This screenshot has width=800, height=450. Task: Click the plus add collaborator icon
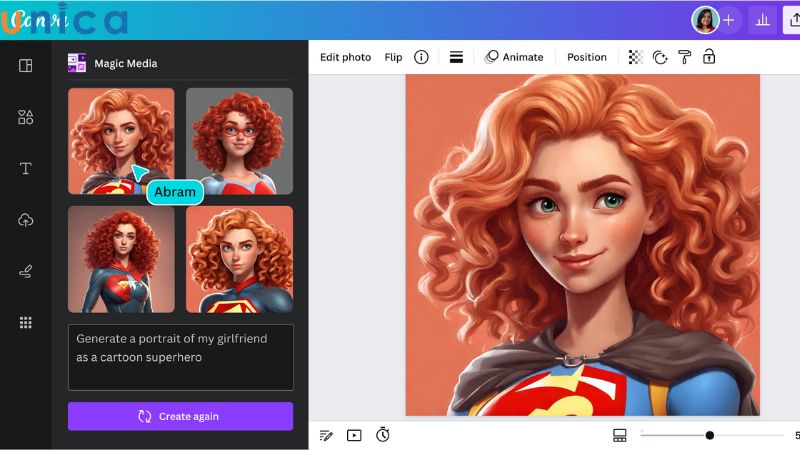(x=729, y=20)
